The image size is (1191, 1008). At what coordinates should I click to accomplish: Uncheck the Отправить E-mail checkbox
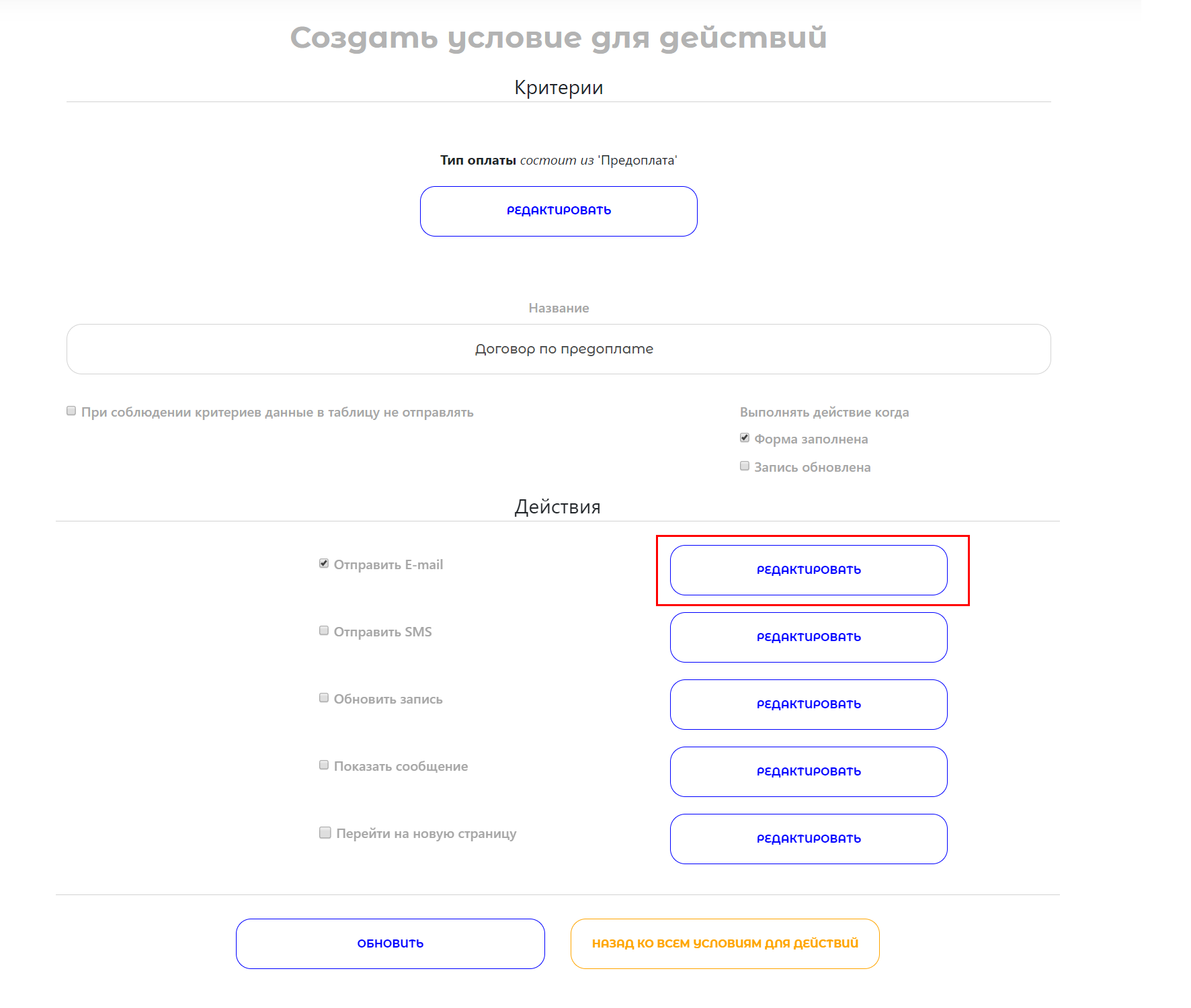coord(324,563)
